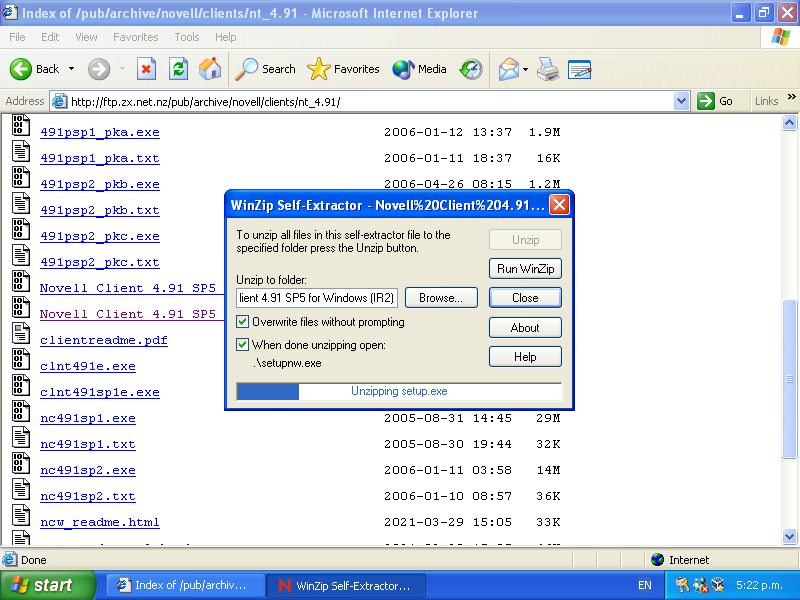Expand the Links toolbar chevron
The height and width of the screenshot is (600, 800).
coord(791,96)
